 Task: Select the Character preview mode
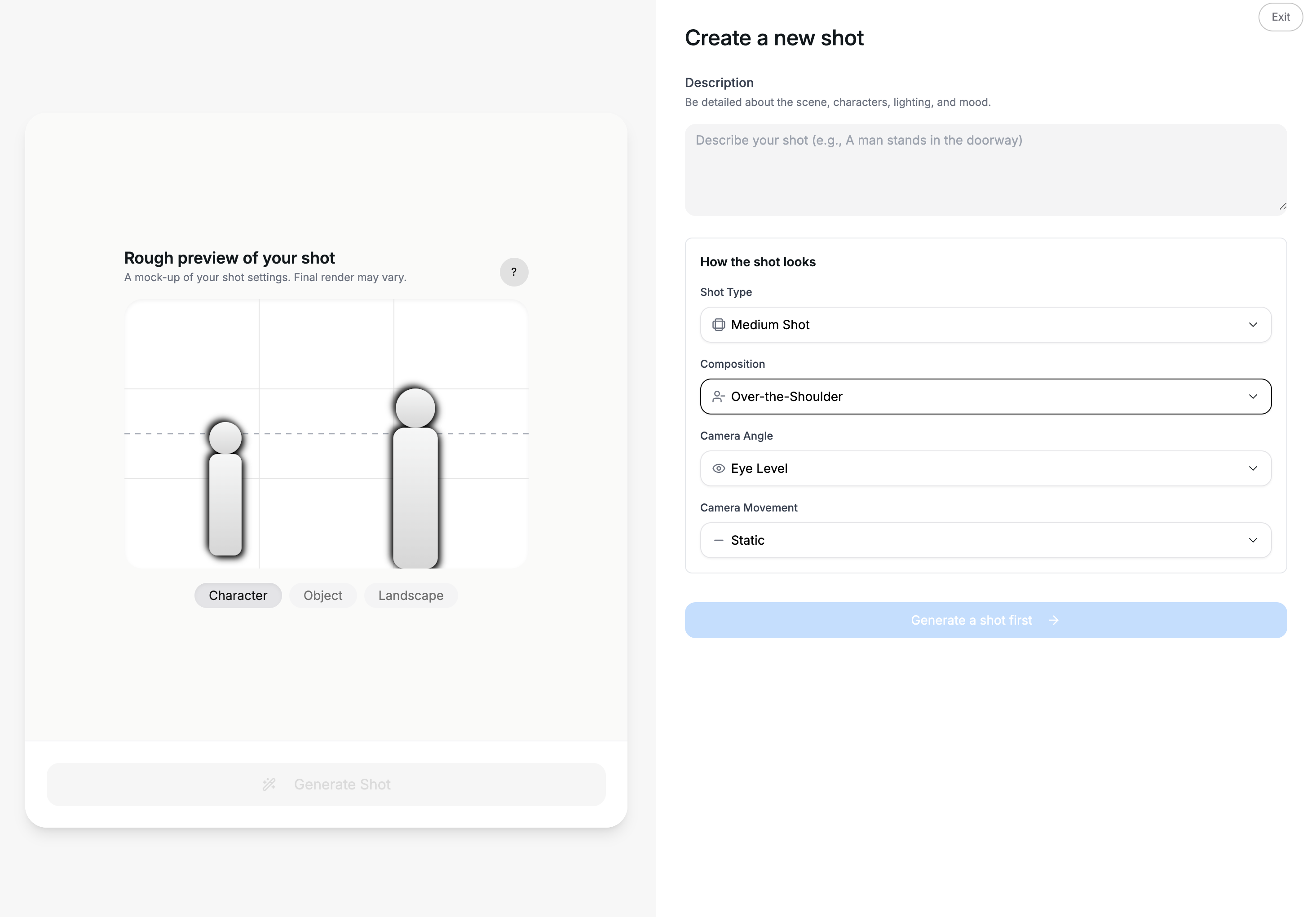click(x=238, y=595)
